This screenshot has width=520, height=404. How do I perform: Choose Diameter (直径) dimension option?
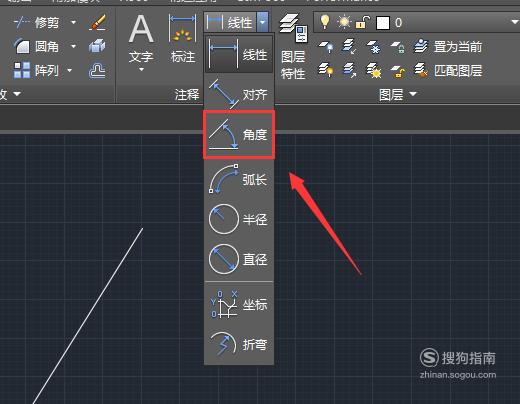point(239,259)
